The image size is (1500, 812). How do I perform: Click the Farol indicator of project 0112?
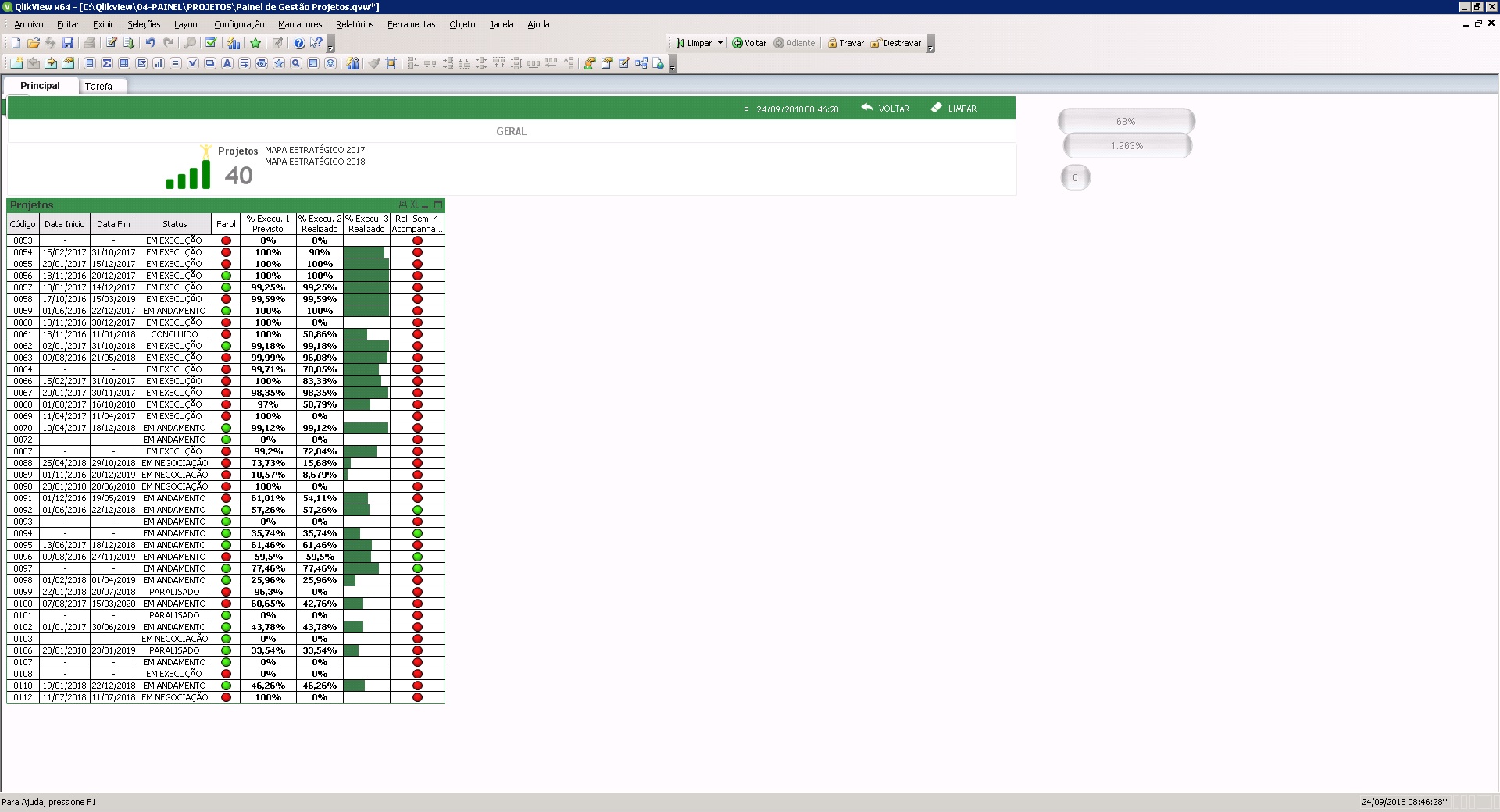tap(226, 697)
